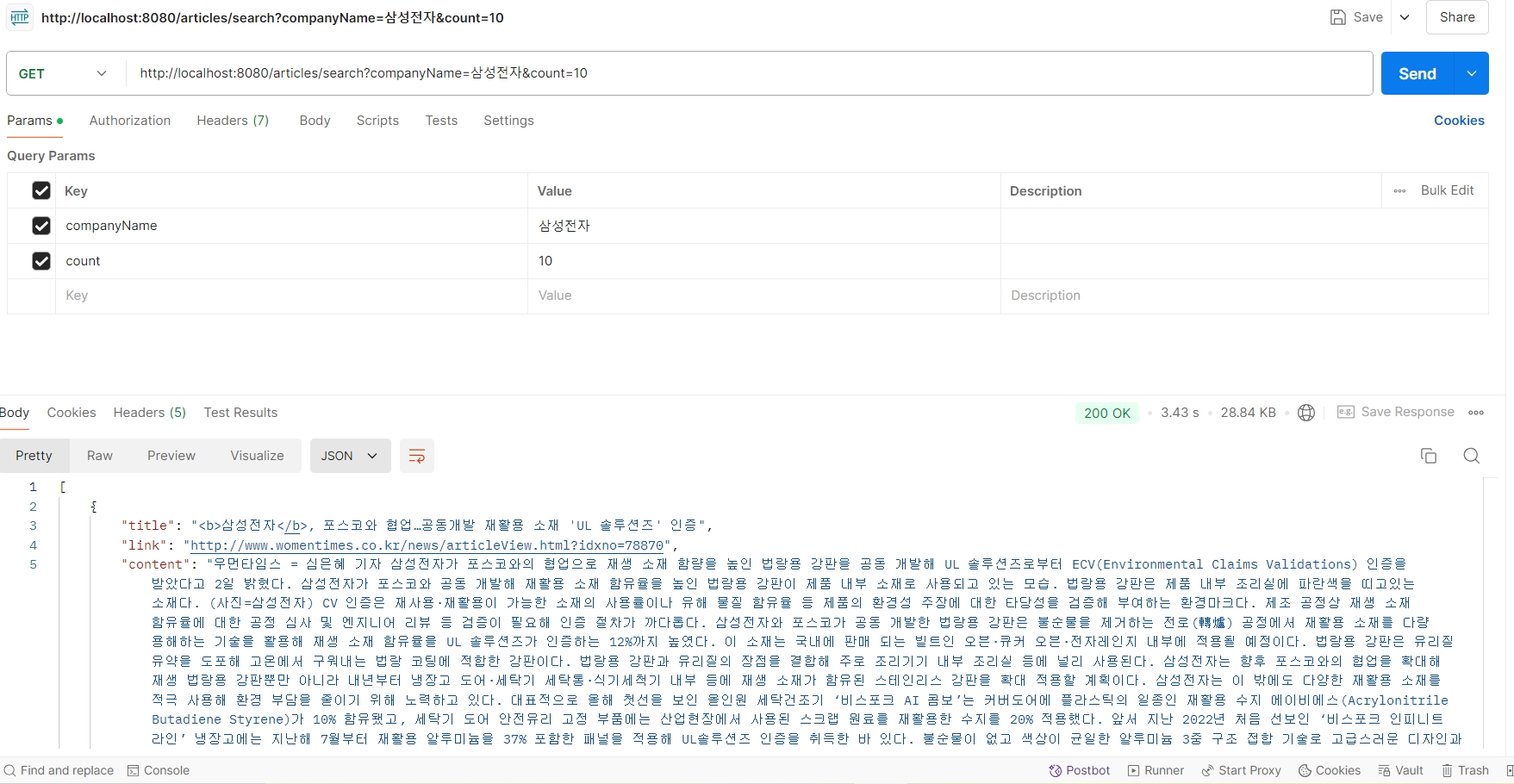
Task: Uncheck the companyName parameter checkbox
Action: pyautogui.click(x=41, y=226)
